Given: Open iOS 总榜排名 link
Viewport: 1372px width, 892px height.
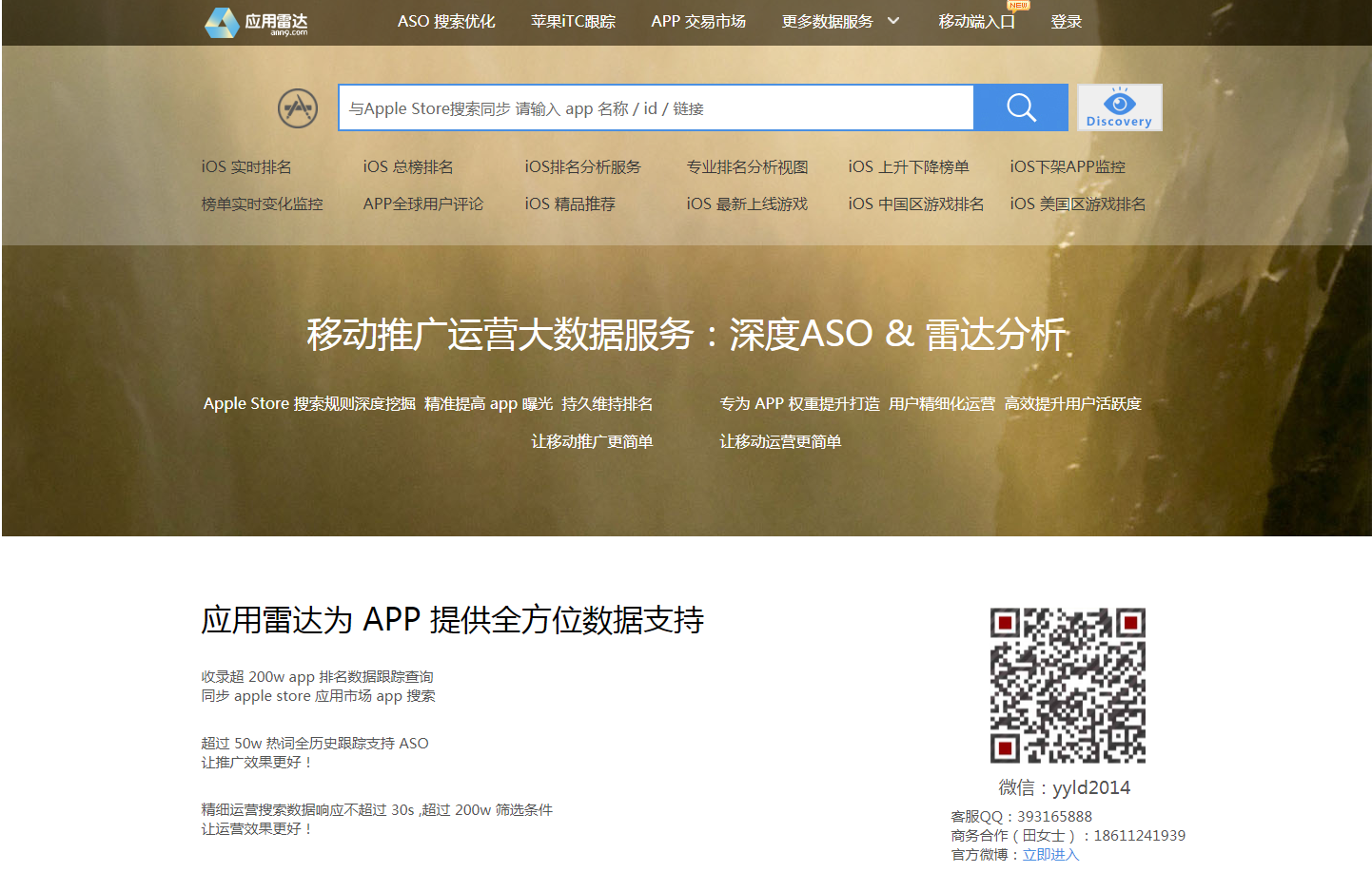Looking at the screenshot, I should click(x=408, y=166).
